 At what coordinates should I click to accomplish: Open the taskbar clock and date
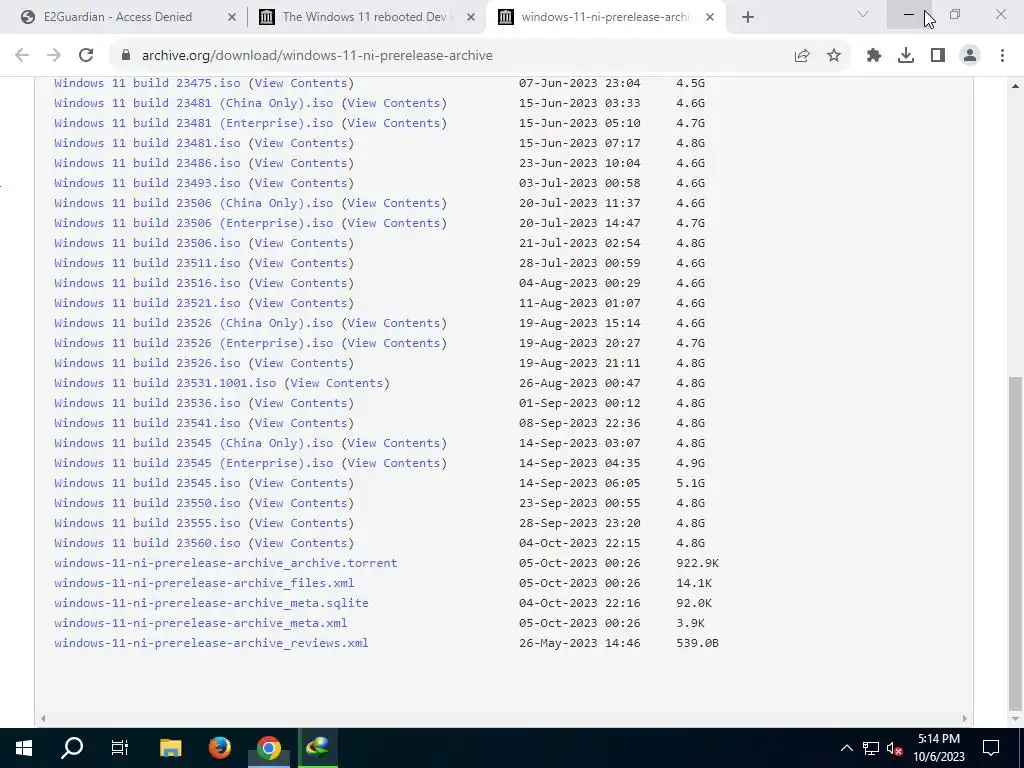[938, 748]
